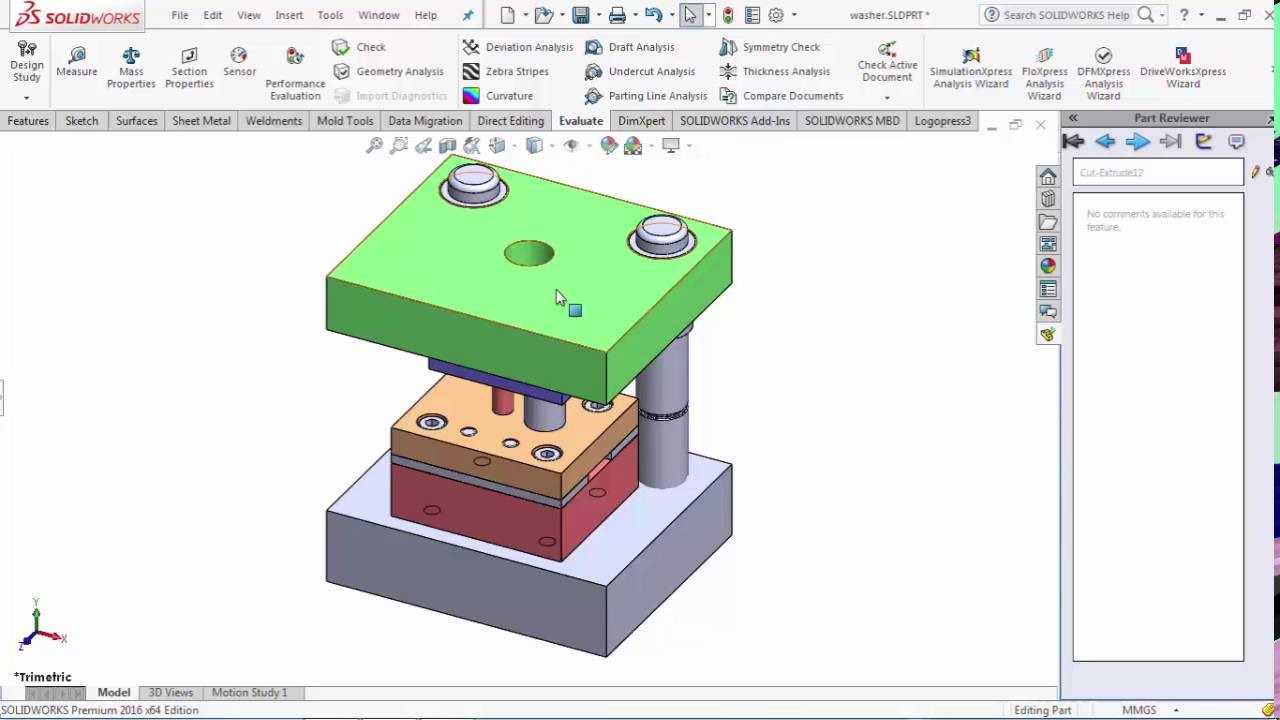Switch to the Sheet Metal tab
The height and width of the screenshot is (720, 1280).
click(x=201, y=121)
